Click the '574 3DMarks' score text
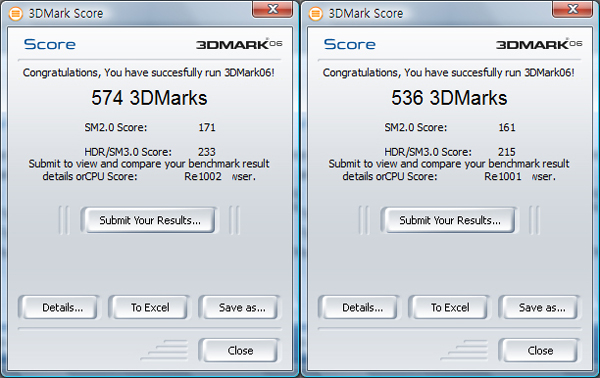This screenshot has width=600, height=378. pyautogui.click(x=149, y=98)
